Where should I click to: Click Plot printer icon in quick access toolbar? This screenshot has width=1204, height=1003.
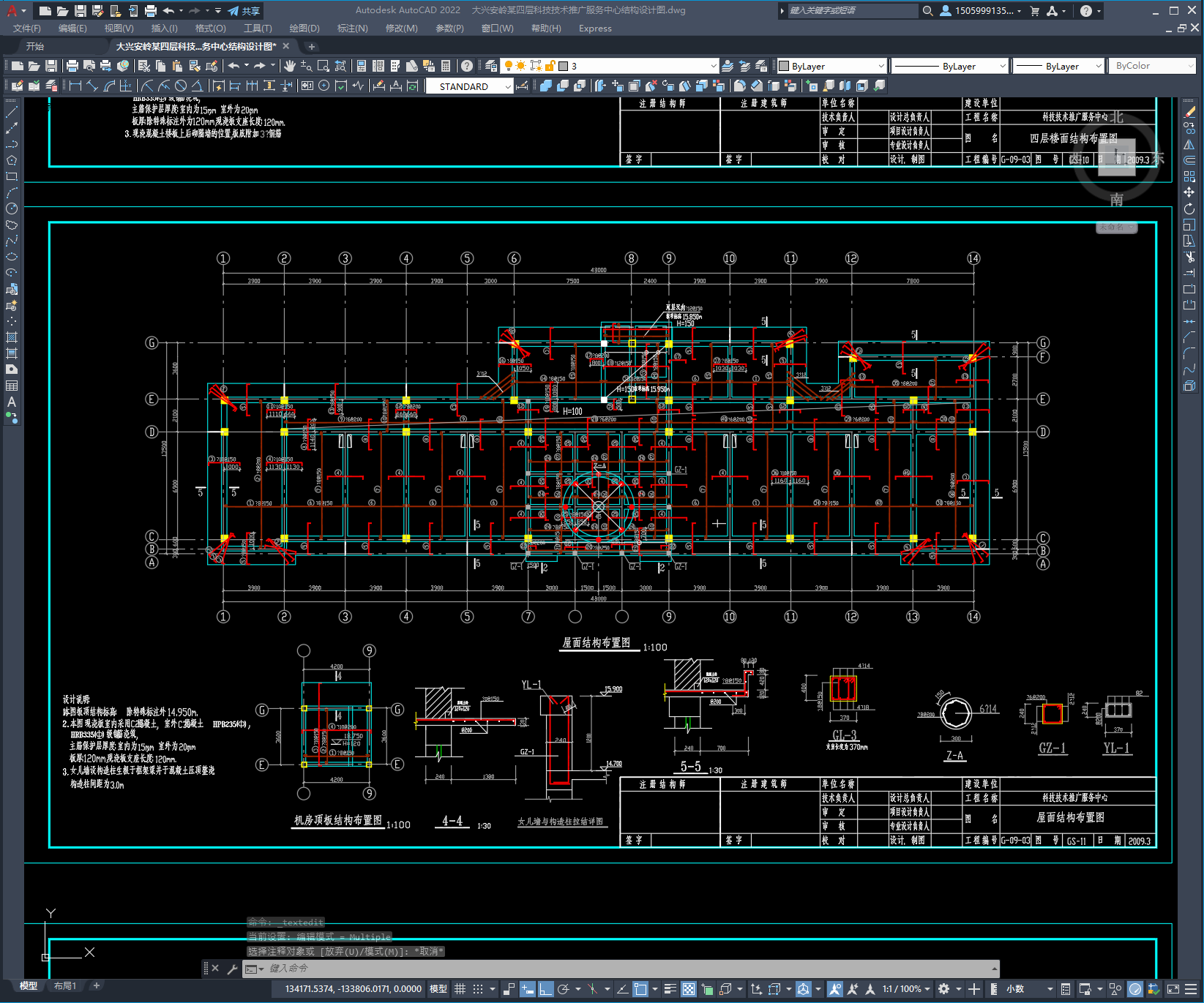[x=151, y=11]
